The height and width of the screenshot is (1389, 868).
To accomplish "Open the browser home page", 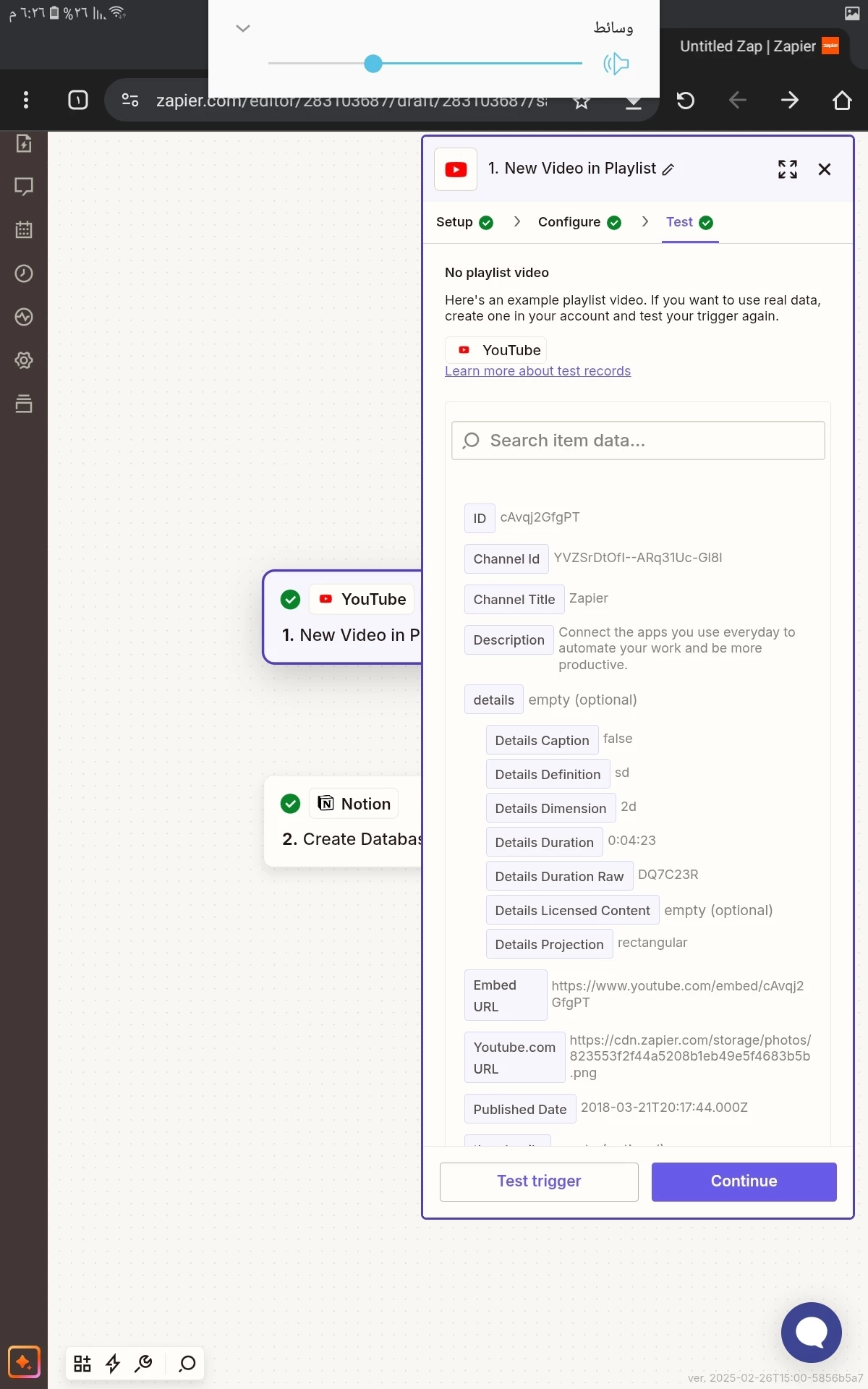I will tap(842, 100).
